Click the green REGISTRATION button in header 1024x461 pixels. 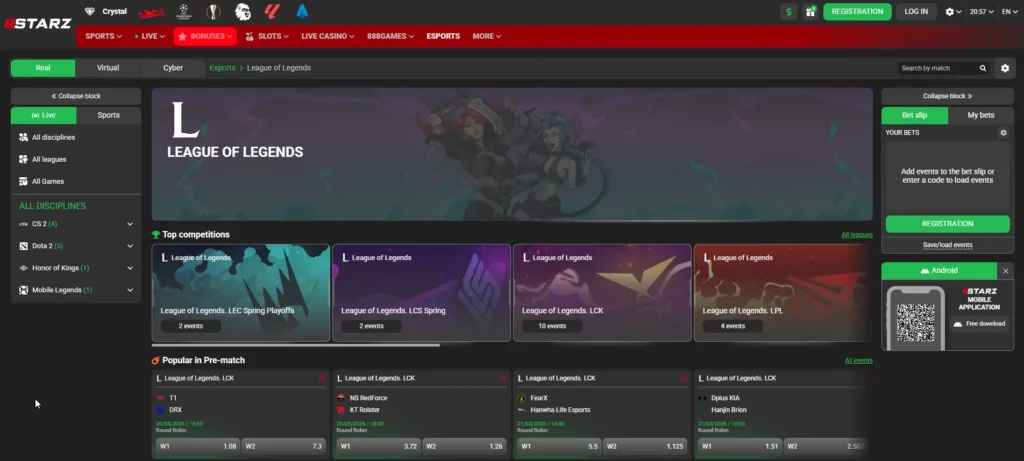tap(857, 12)
